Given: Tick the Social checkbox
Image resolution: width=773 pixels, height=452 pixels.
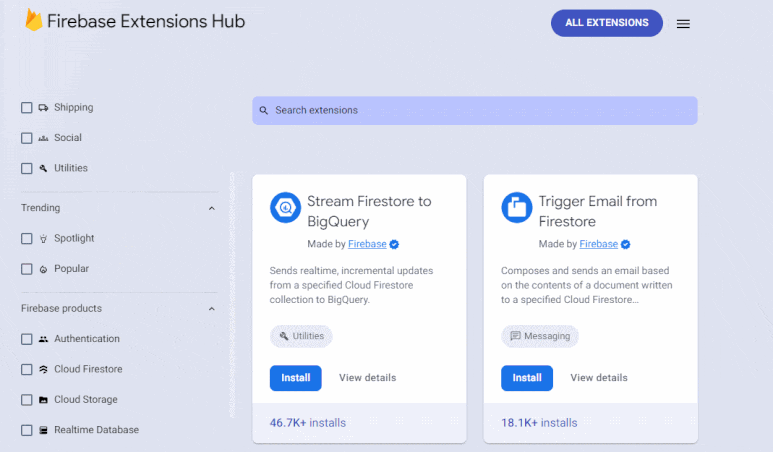Looking at the screenshot, I should coord(27,138).
